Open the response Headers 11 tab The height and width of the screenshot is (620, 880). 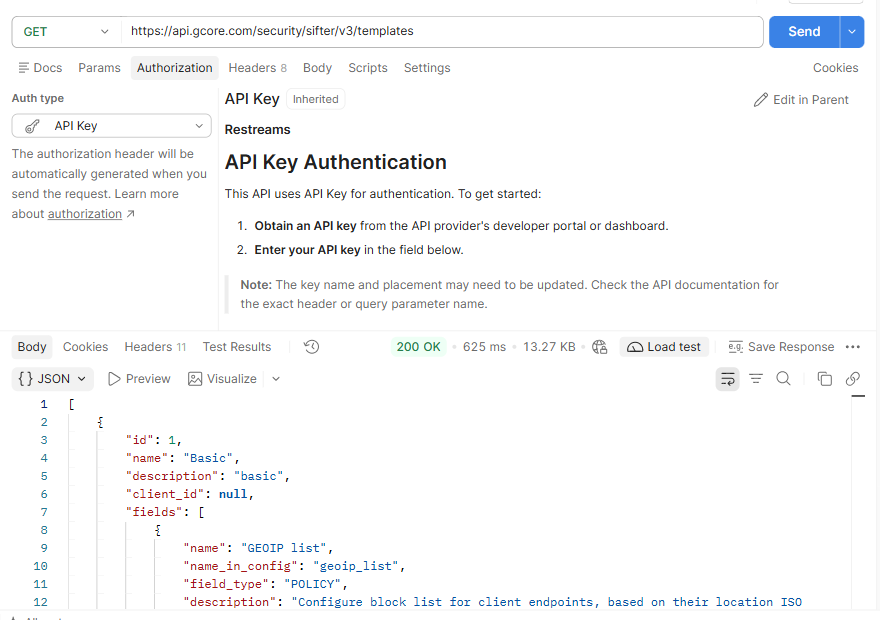point(155,347)
